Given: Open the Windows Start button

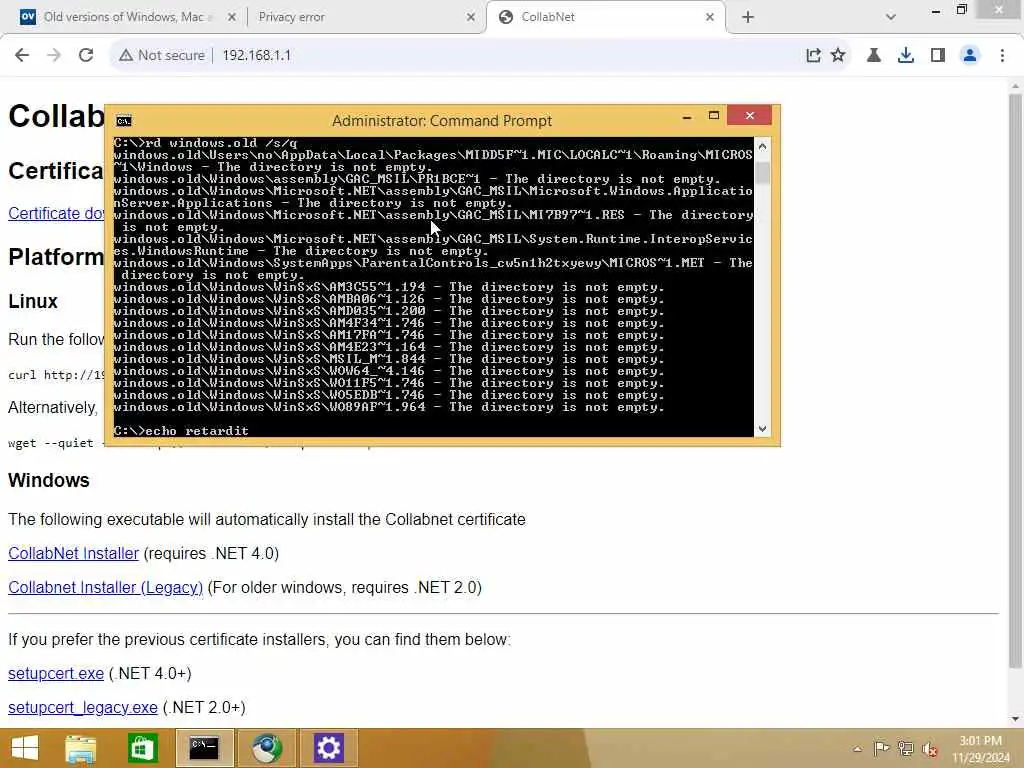Looking at the screenshot, I should click(x=25, y=748).
